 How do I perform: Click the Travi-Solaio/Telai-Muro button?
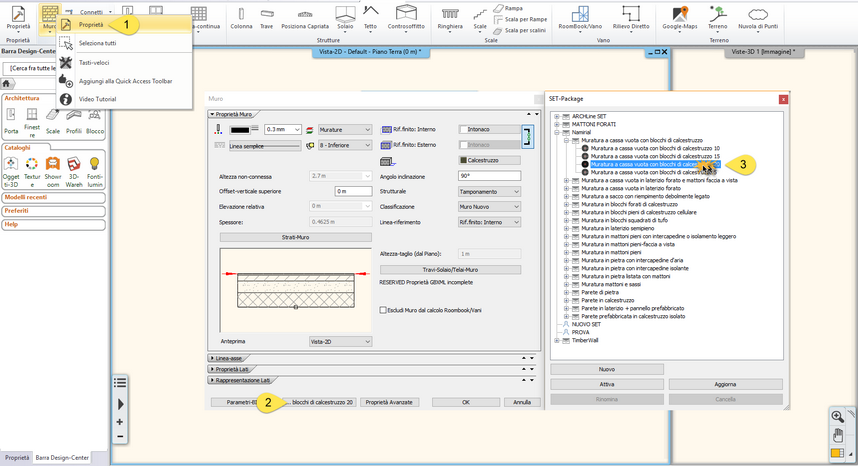click(x=450, y=270)
